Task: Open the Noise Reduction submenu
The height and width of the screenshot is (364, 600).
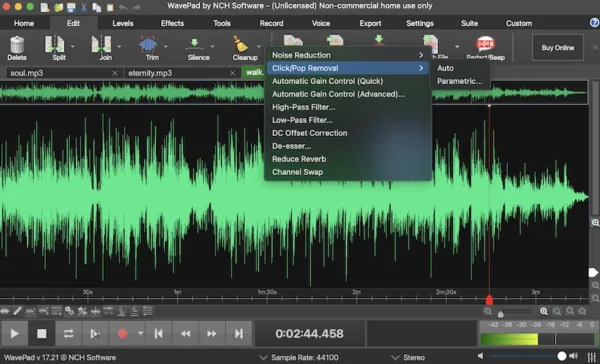Action: [348, 55]
